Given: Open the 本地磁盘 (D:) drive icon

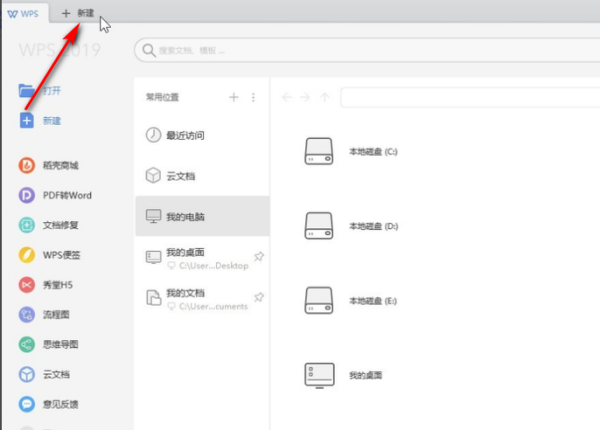Looking at the screenshot, I should [x=319, y=226].
